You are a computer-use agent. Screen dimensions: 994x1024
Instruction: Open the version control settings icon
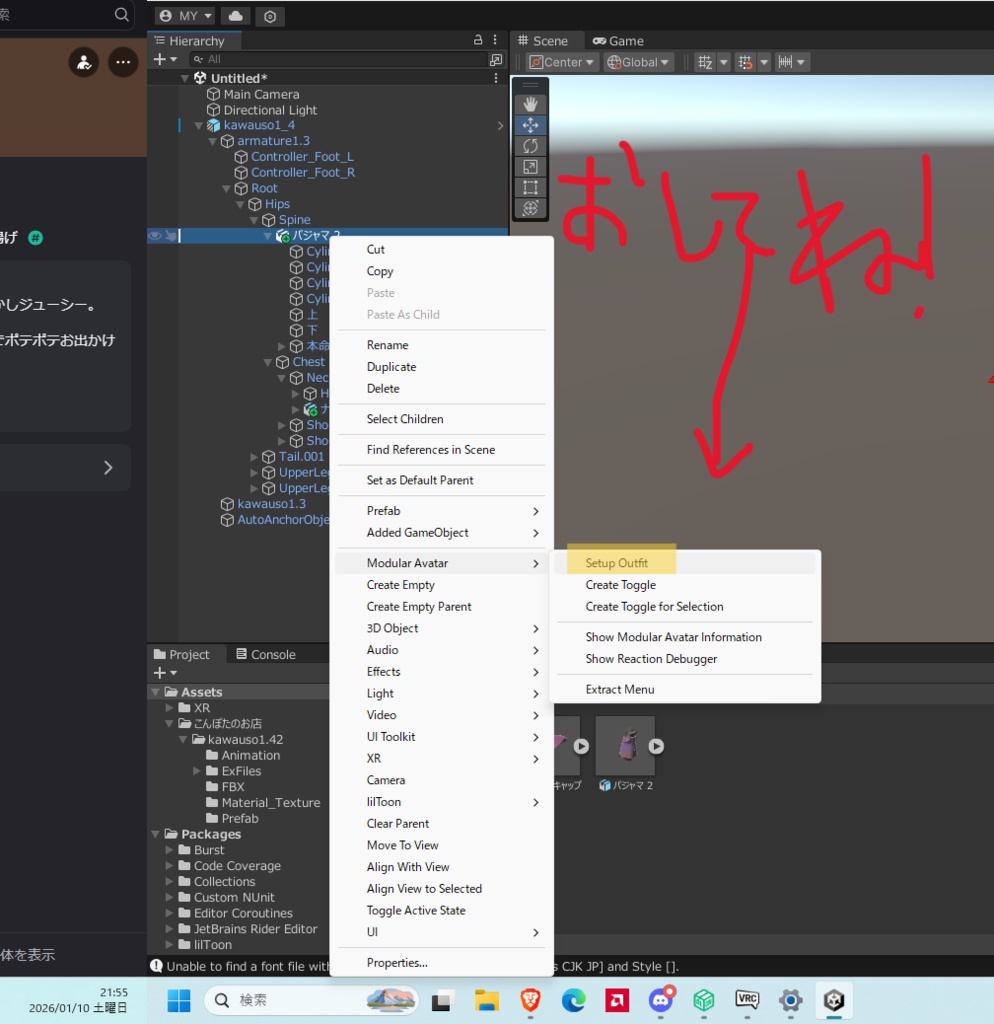(270, 16)
